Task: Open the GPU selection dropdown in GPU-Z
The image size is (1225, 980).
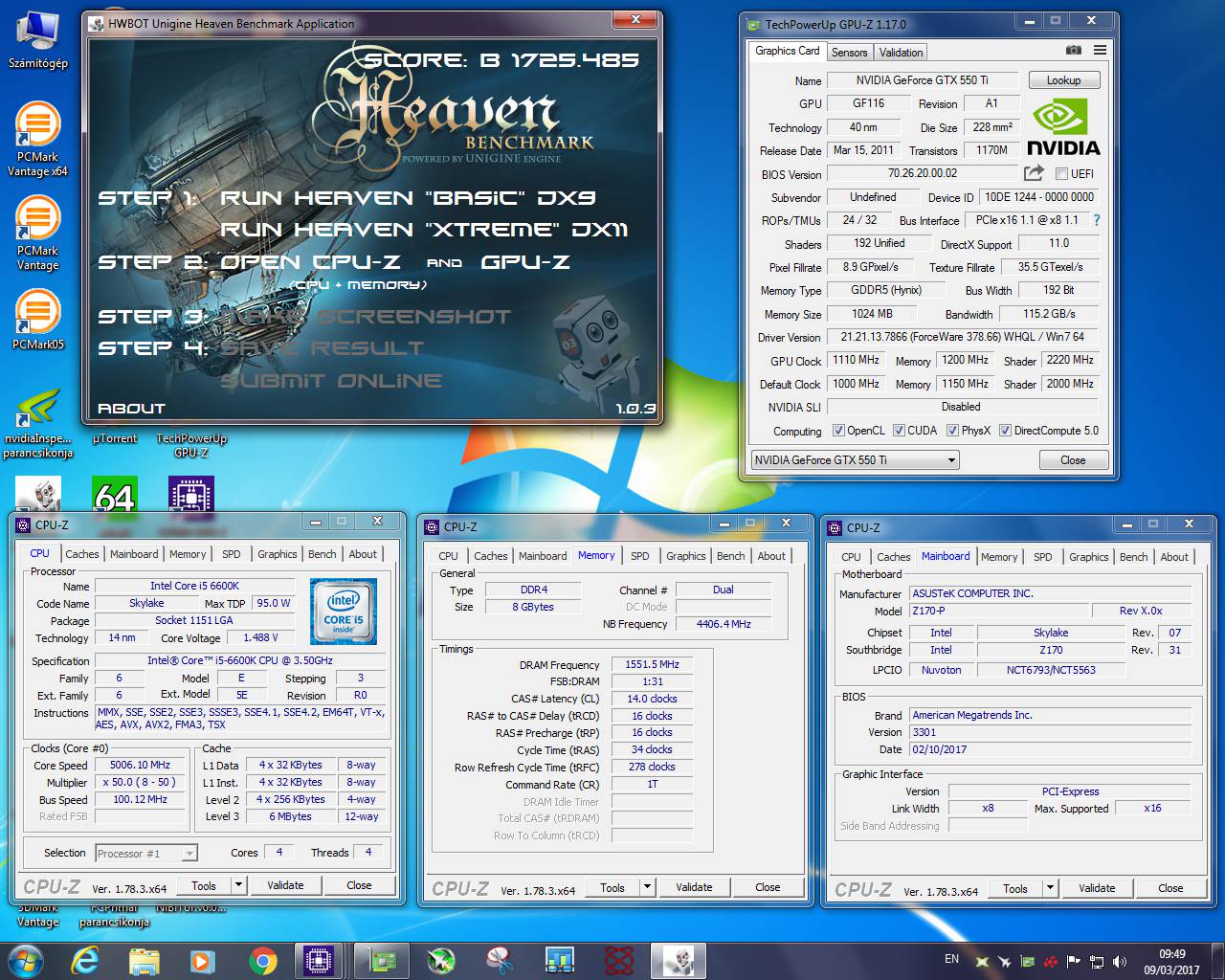Action: pos(855,460)
